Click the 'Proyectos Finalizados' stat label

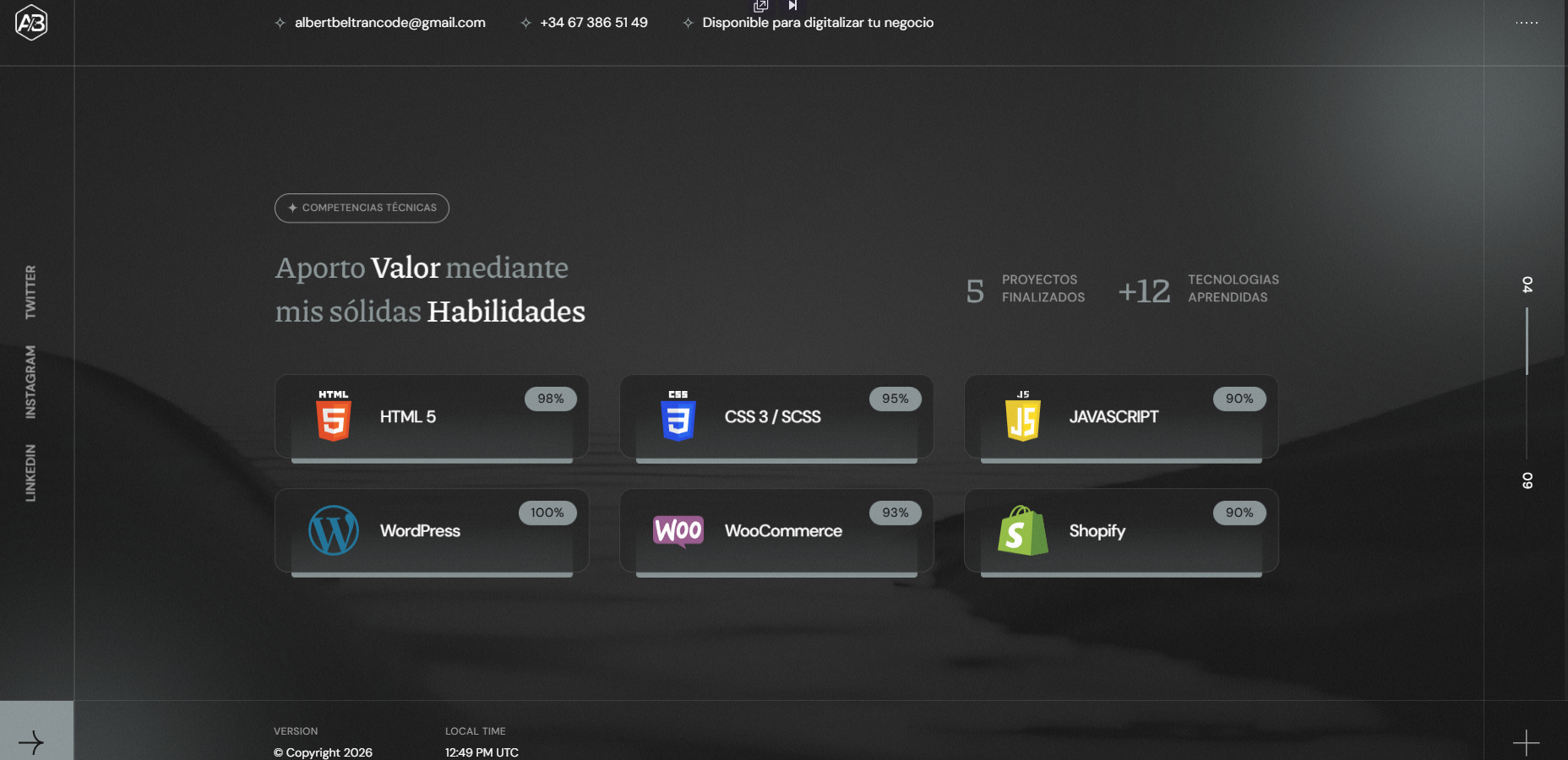pyautogui.click(x=1043, y=289)
